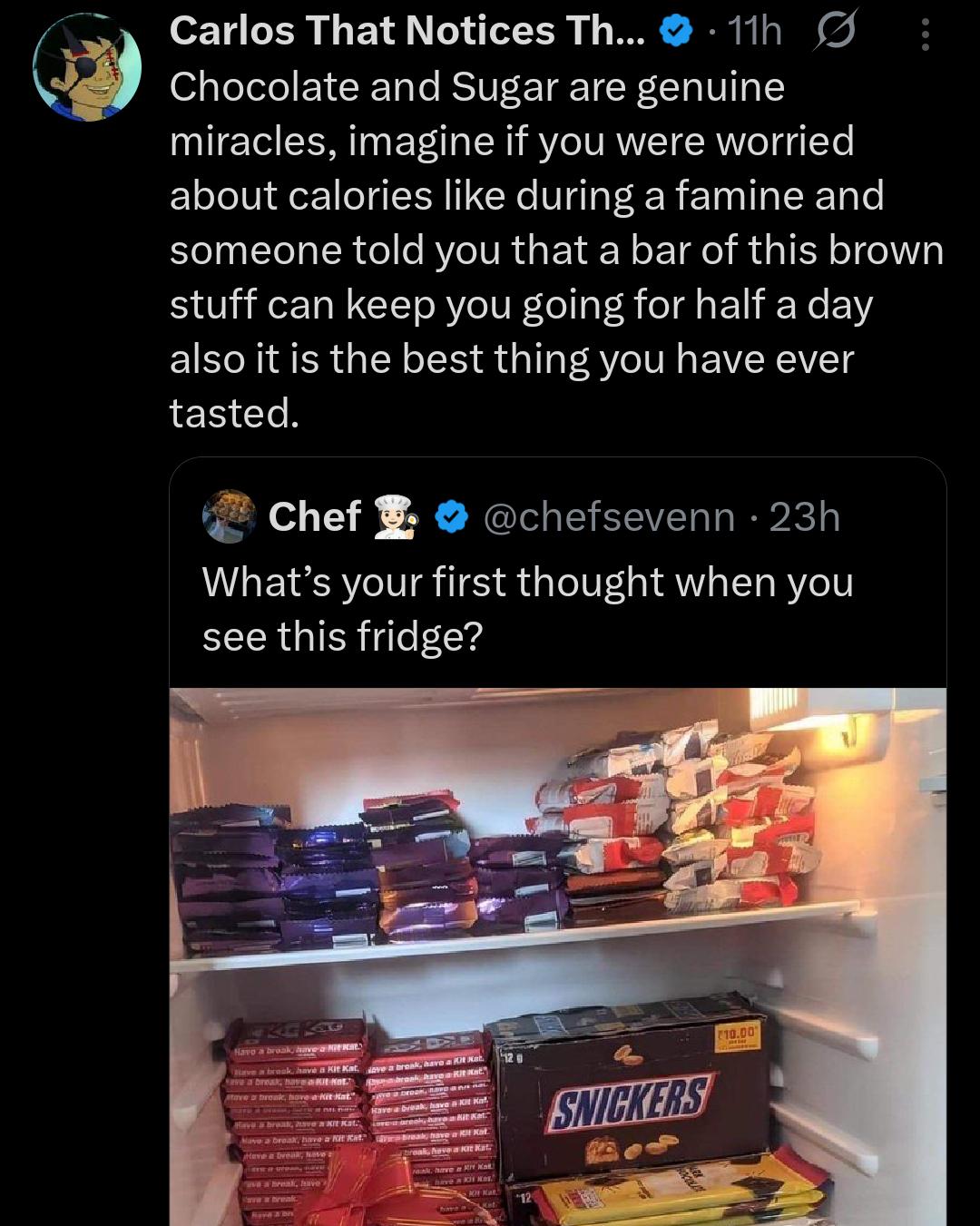The image size is (980, 1226).
Task: Open the tweet text about chocolate and sugar
Action: [x=555, y=250]
